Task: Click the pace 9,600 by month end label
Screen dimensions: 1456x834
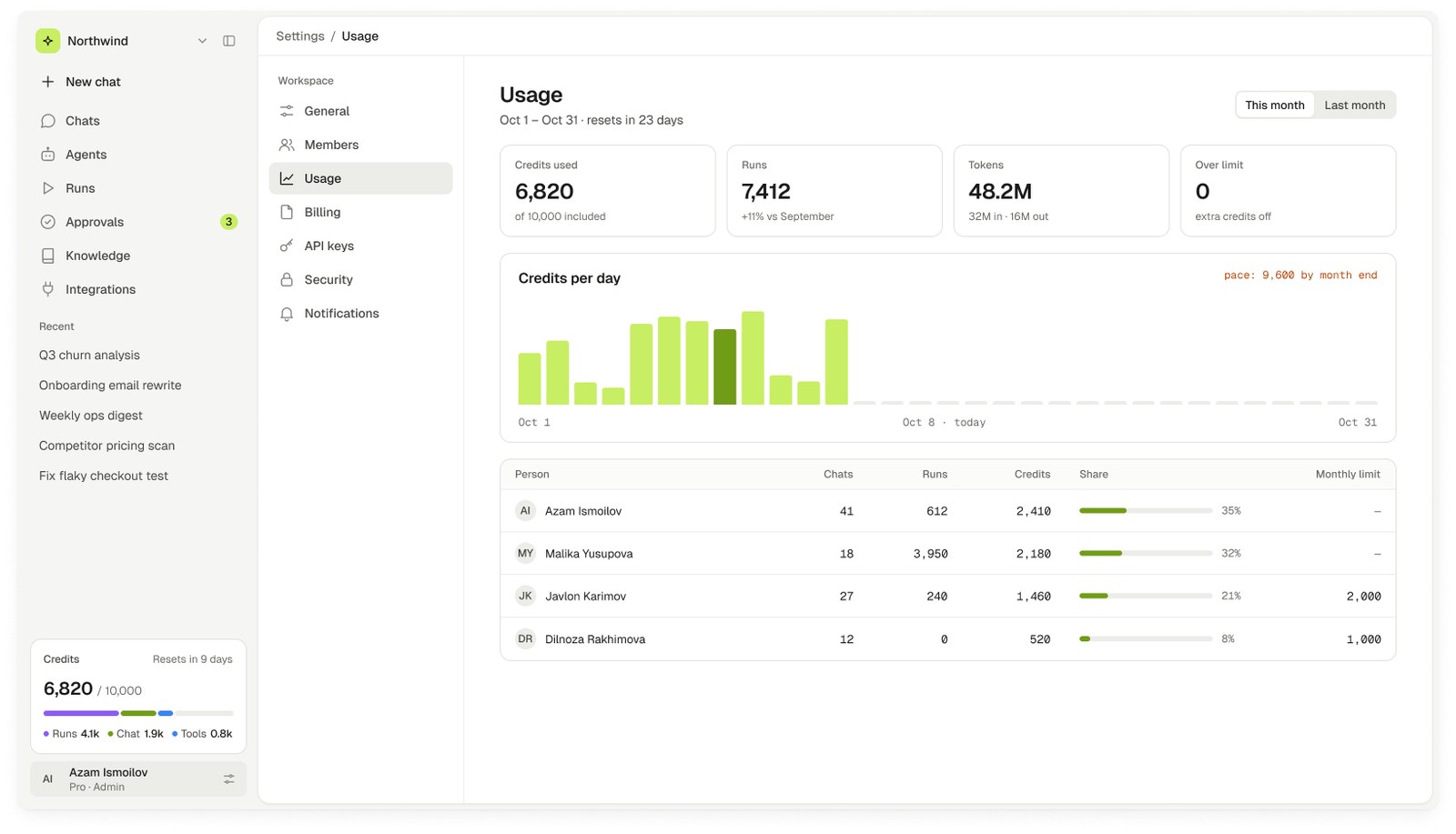Action: (1300, 276)
